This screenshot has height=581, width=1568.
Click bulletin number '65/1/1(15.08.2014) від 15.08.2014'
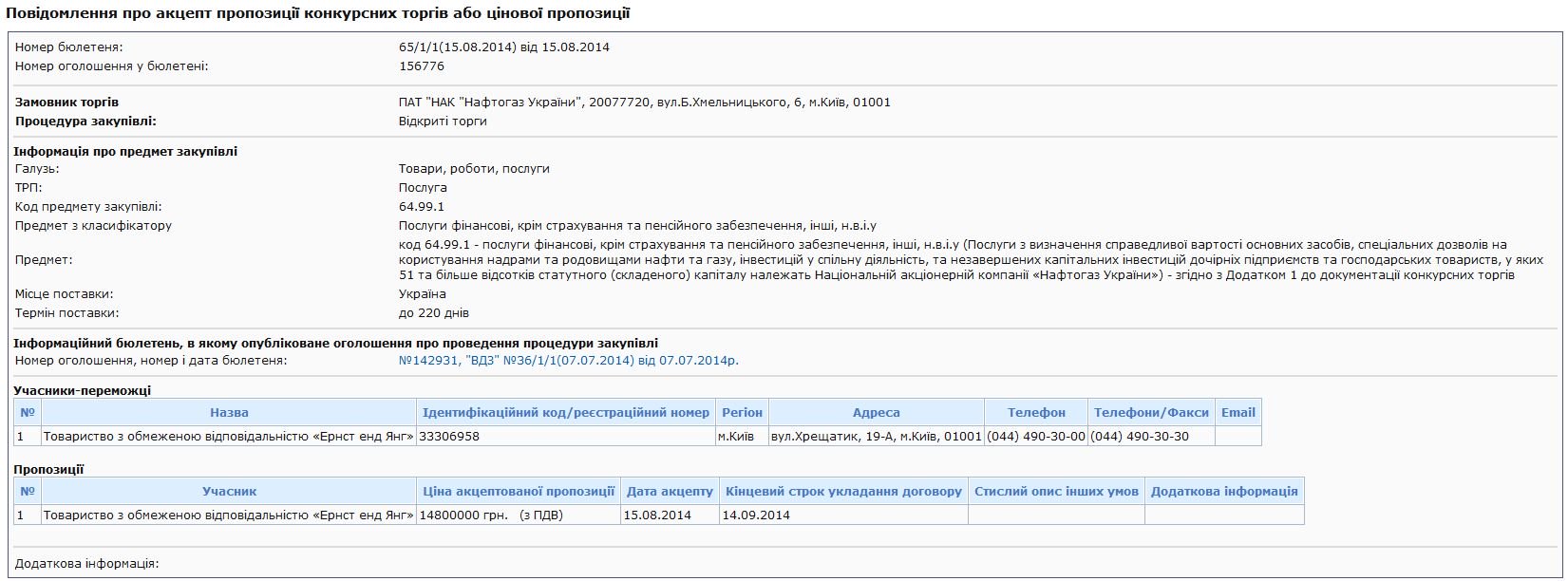(x=504, y=47)
